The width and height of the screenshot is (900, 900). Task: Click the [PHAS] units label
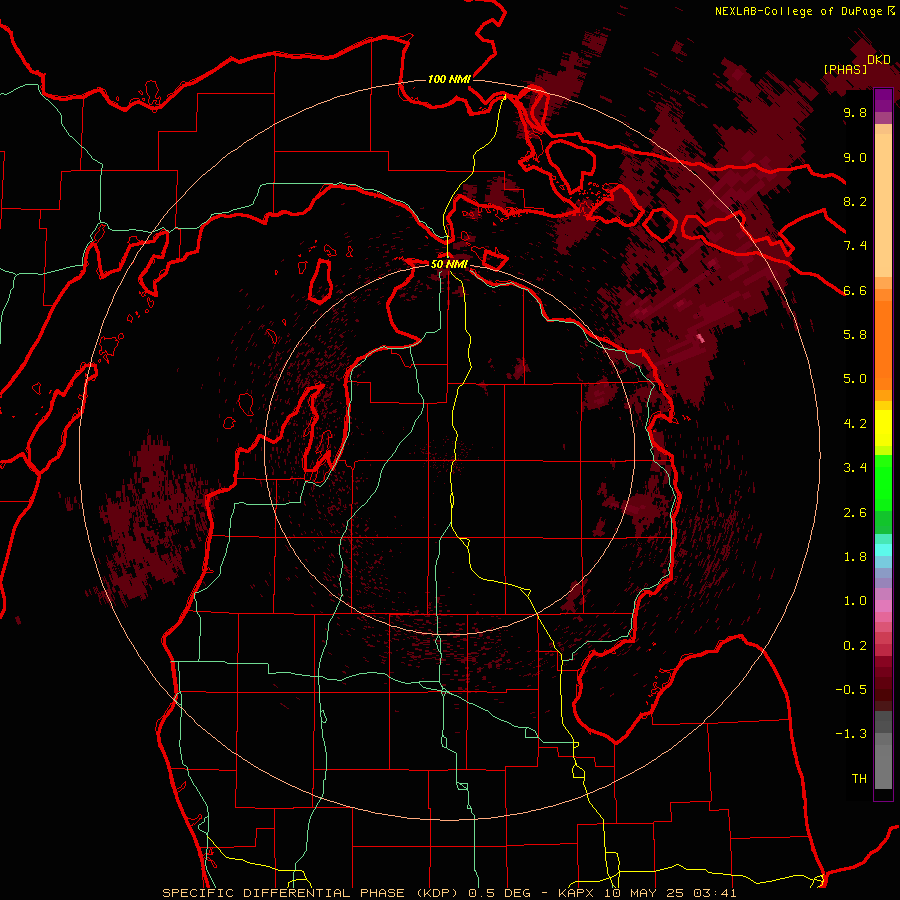click(845, 69)
